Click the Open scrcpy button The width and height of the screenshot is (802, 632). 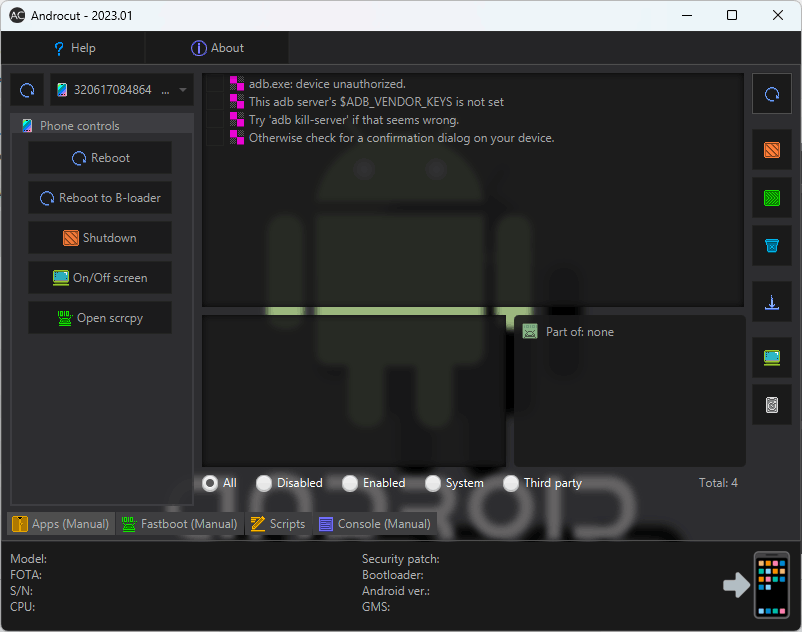[x=100, y=318]
